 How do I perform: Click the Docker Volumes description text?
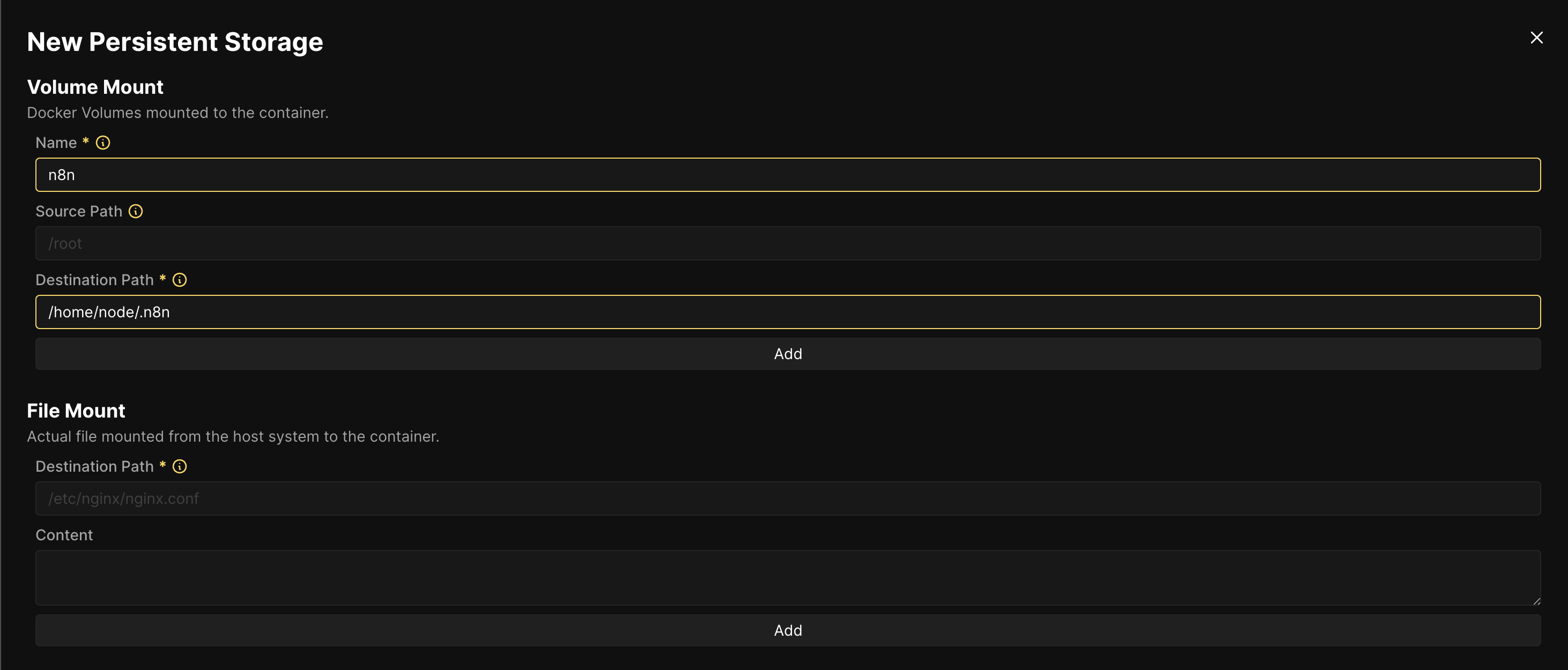point(177,113)
